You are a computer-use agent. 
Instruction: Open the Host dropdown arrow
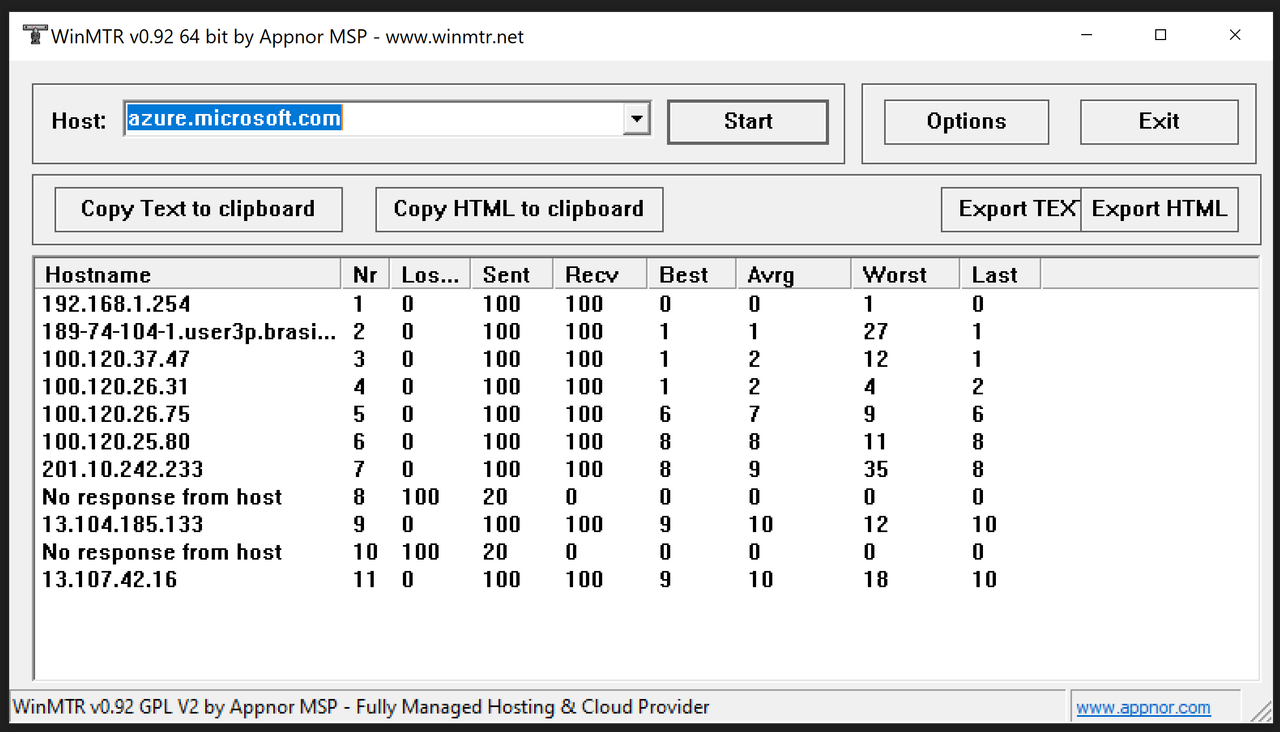(x=636, y=119)
